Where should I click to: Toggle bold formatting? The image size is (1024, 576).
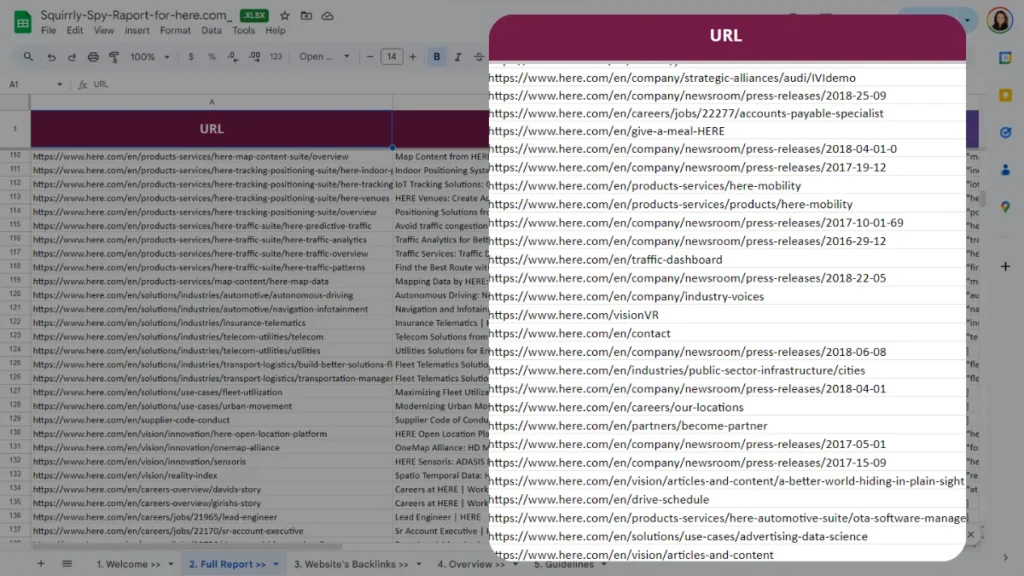point(437,57)
